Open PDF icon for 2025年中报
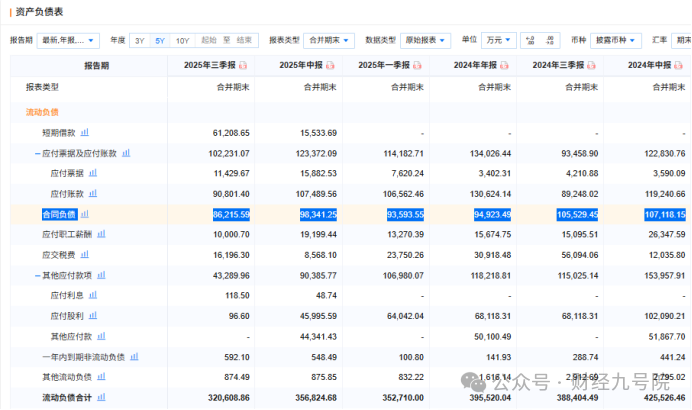This screenshot has width=692, height=410. [x=330, y=65]
